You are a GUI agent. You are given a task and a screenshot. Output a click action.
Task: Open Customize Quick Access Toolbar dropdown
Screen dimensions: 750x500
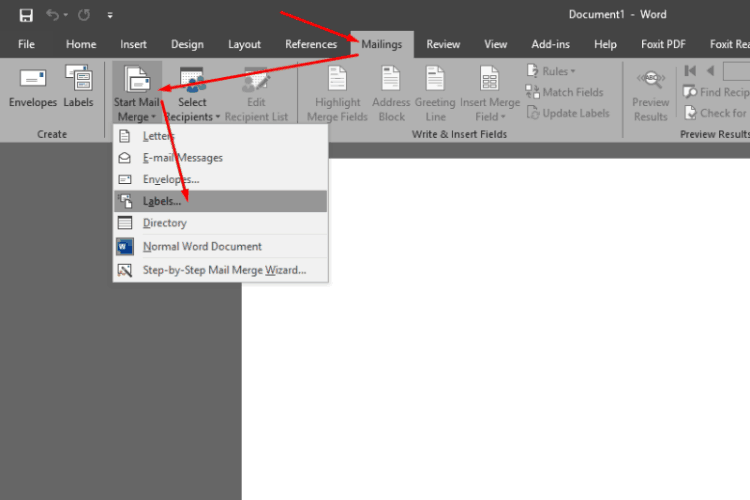110,15
